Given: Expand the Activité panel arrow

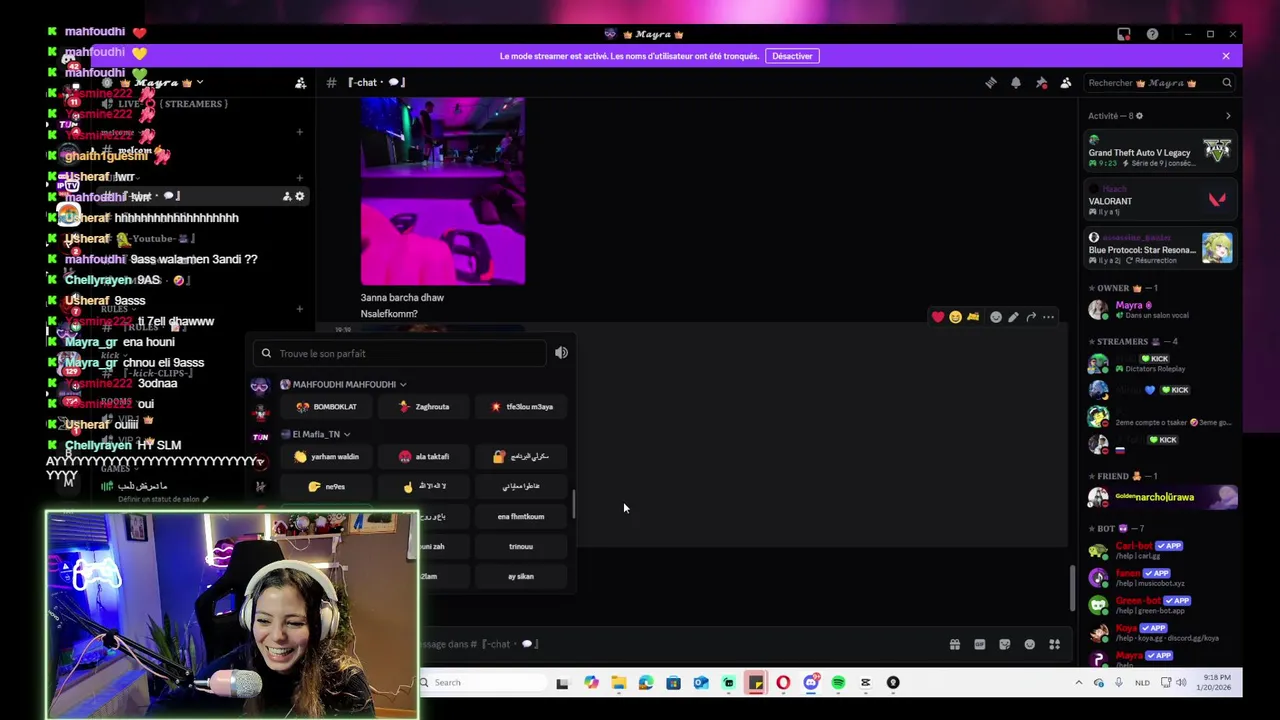Looking at the screenshot, I should 1228,116.
